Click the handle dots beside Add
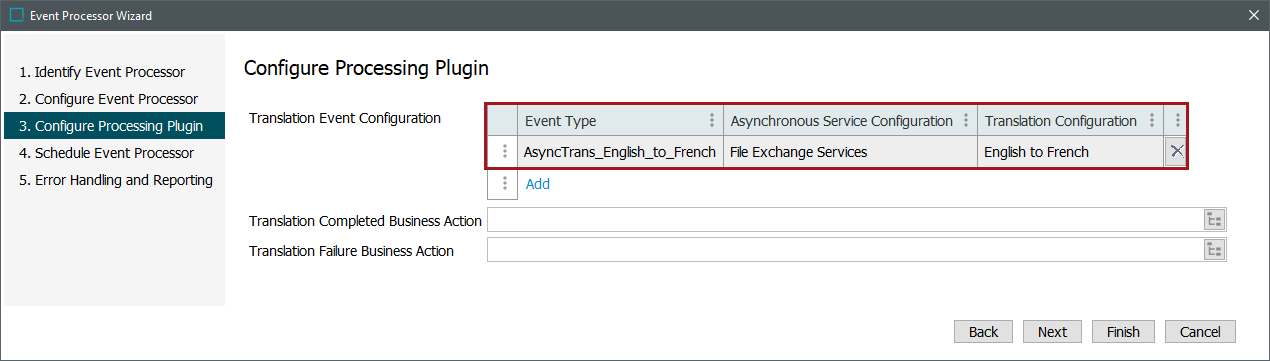1270x361 pixels. coord(504,184)
